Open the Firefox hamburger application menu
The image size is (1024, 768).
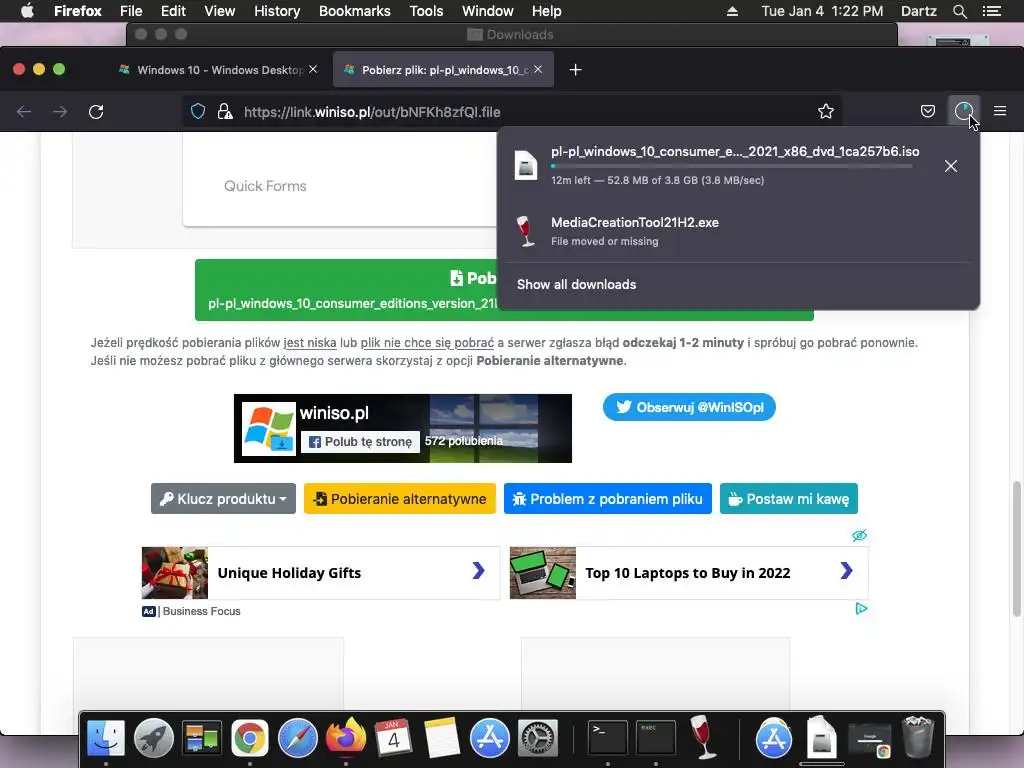click(x=1000, y=112)
